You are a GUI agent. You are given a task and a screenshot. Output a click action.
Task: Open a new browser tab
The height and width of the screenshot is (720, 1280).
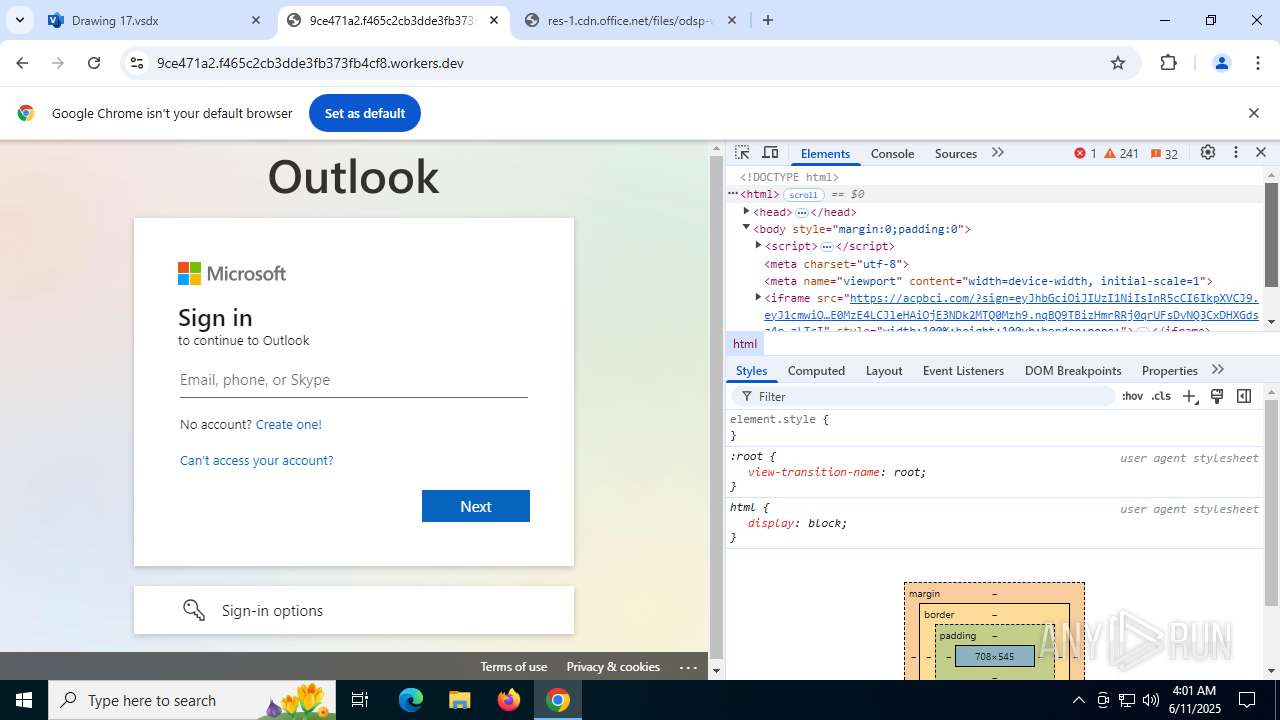pos(767,20)
